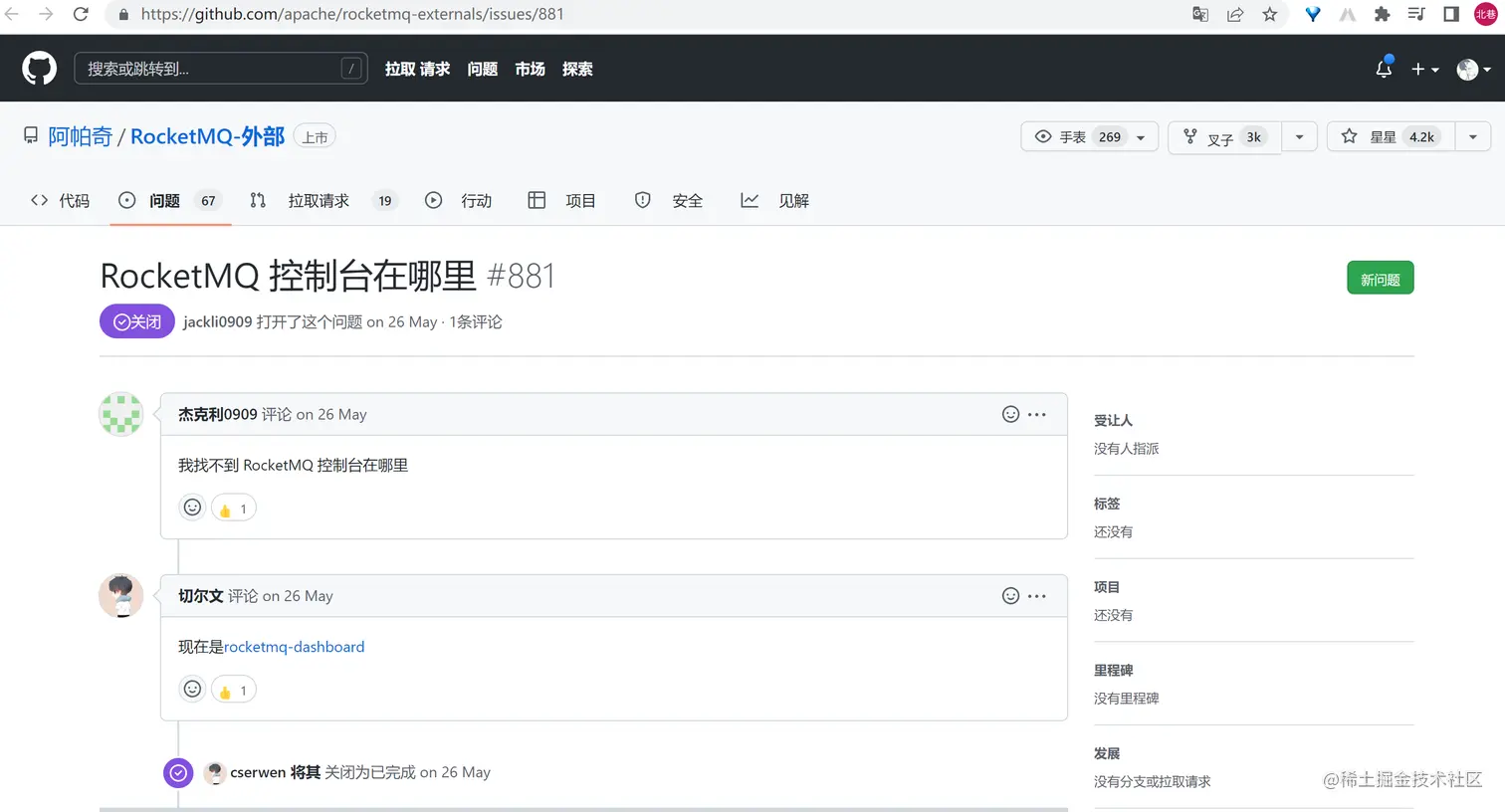This screenshot has width=1505, height=812.
Task: Click the blue V extension icon
Action: pyautogui.click(x=1313, y=14)
